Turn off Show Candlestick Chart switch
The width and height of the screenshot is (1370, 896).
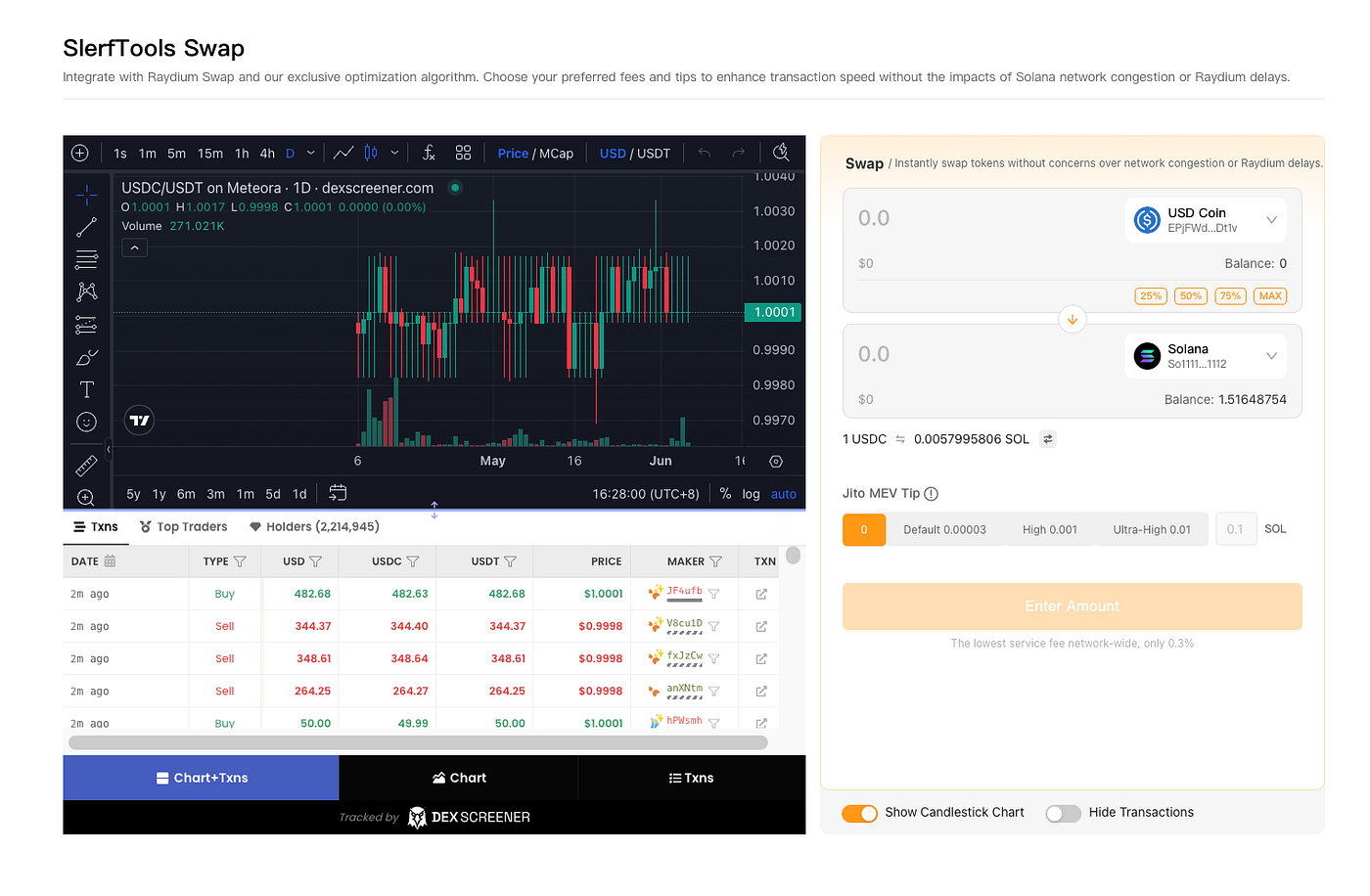pos(860,813)
